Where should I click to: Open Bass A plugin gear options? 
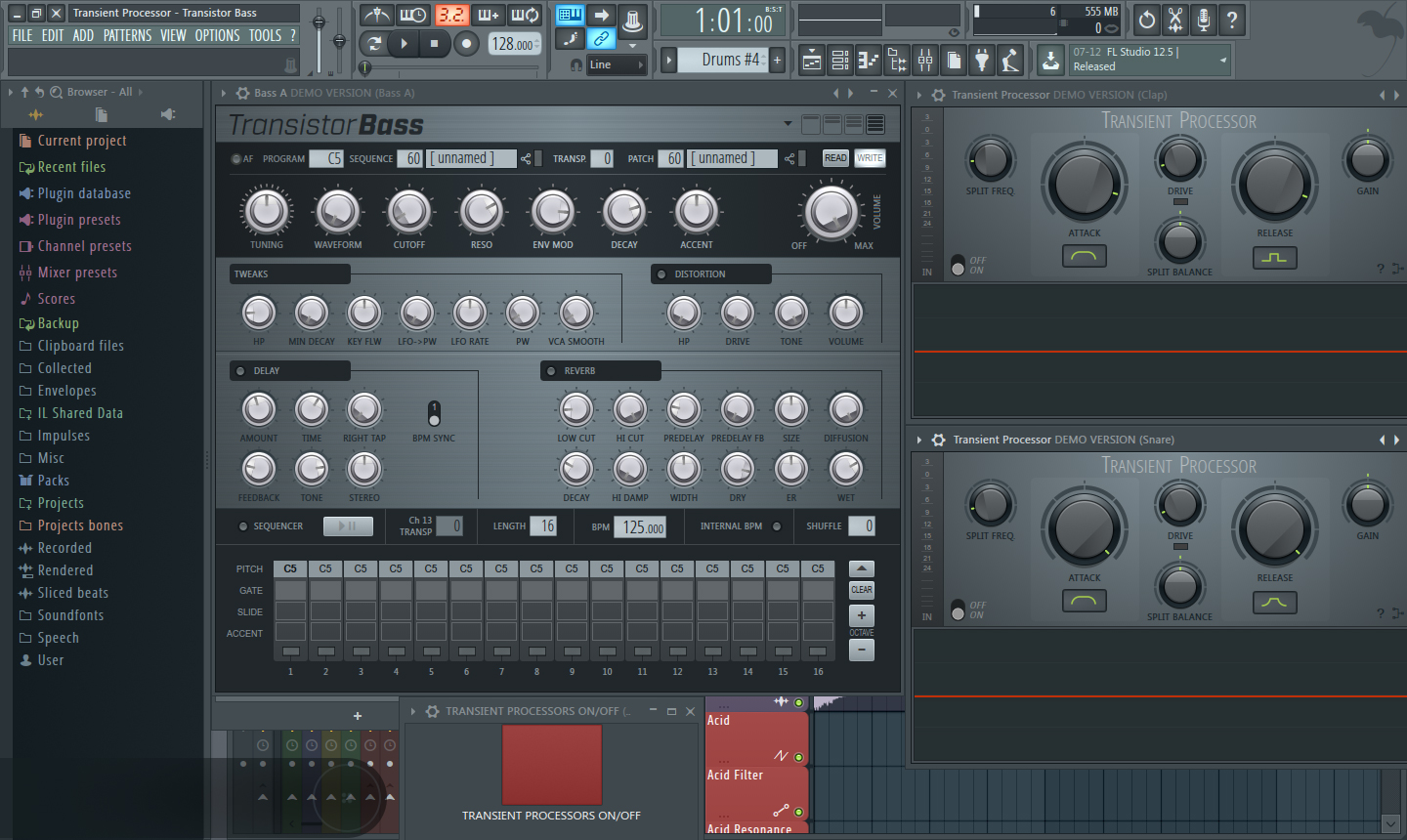[x=242, y=93]
